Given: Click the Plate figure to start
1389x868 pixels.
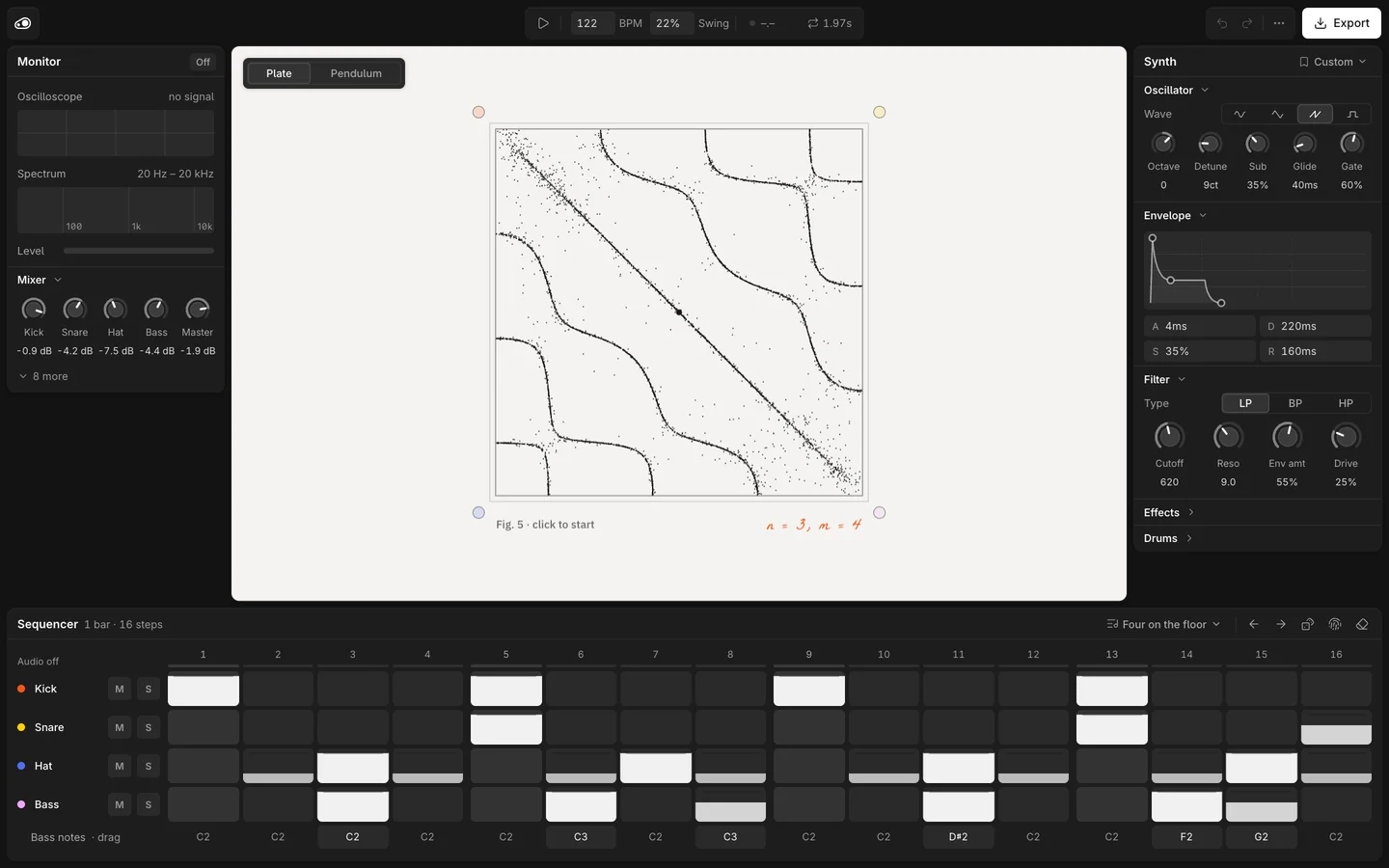Looking at the screenshot, I should tap(679, 312).
